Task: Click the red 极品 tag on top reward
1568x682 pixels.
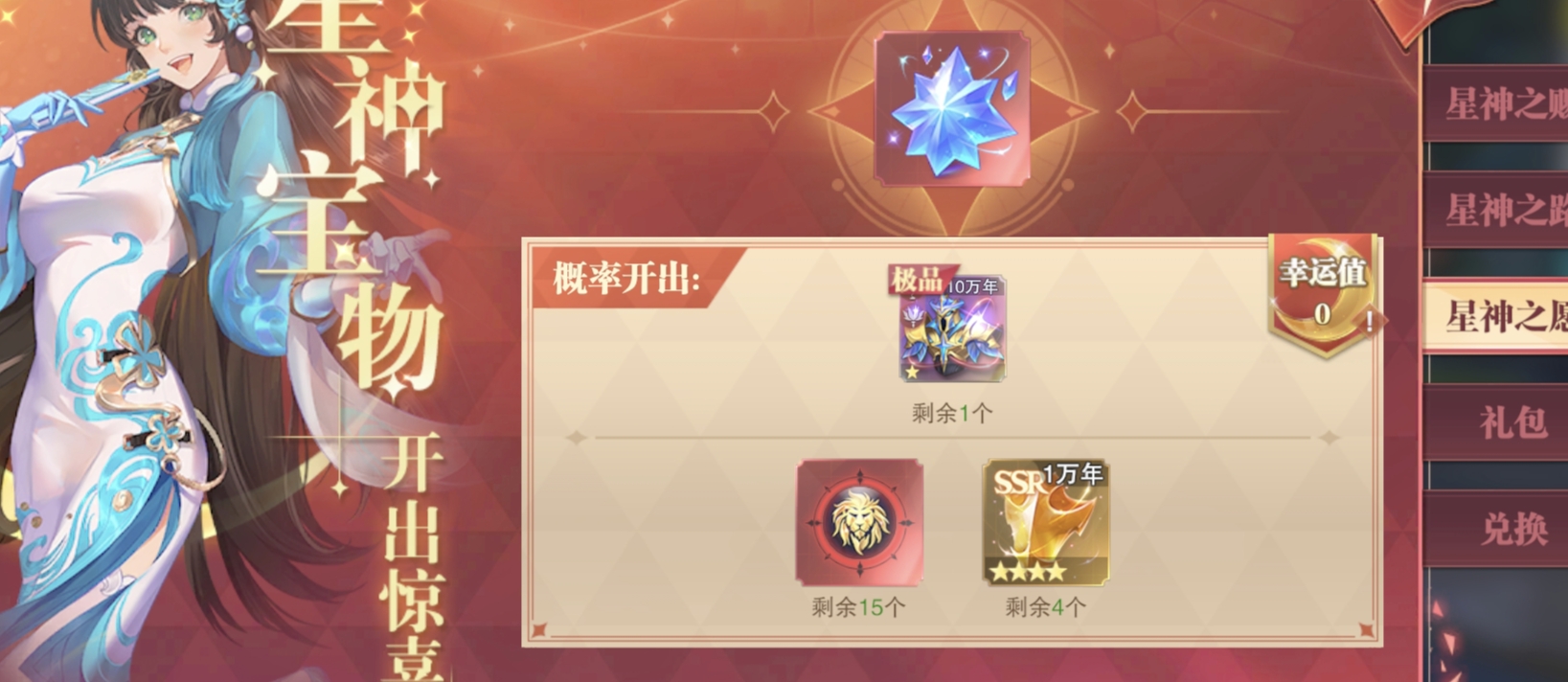Action: coord(917,280)
